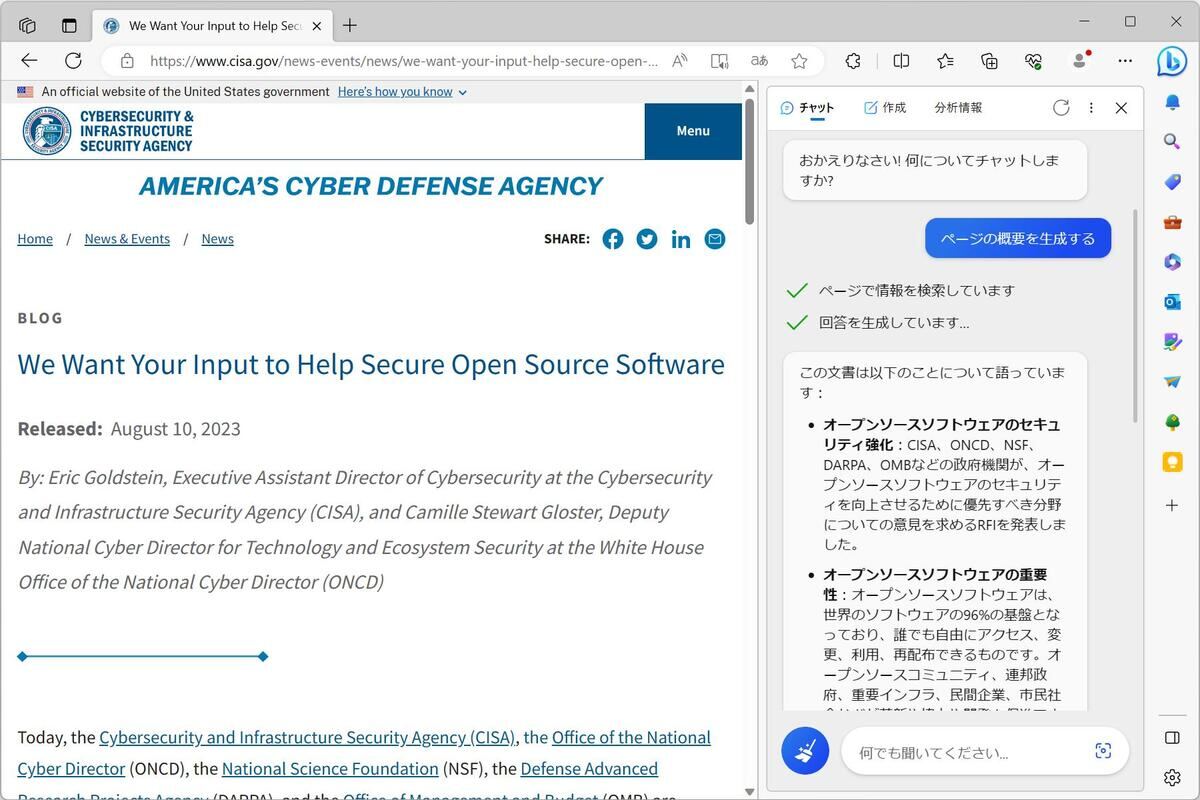Toggle the sidebar visibility button
The image size is (1200, 800).
click(1172, 738)
